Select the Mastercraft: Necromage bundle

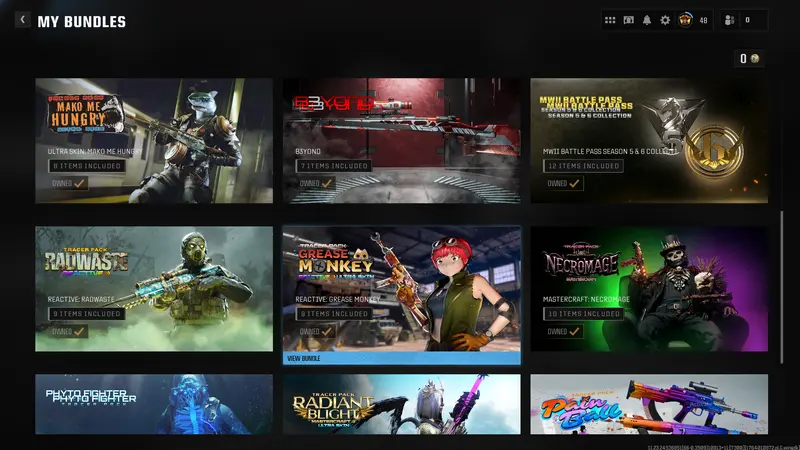(649, 288)
